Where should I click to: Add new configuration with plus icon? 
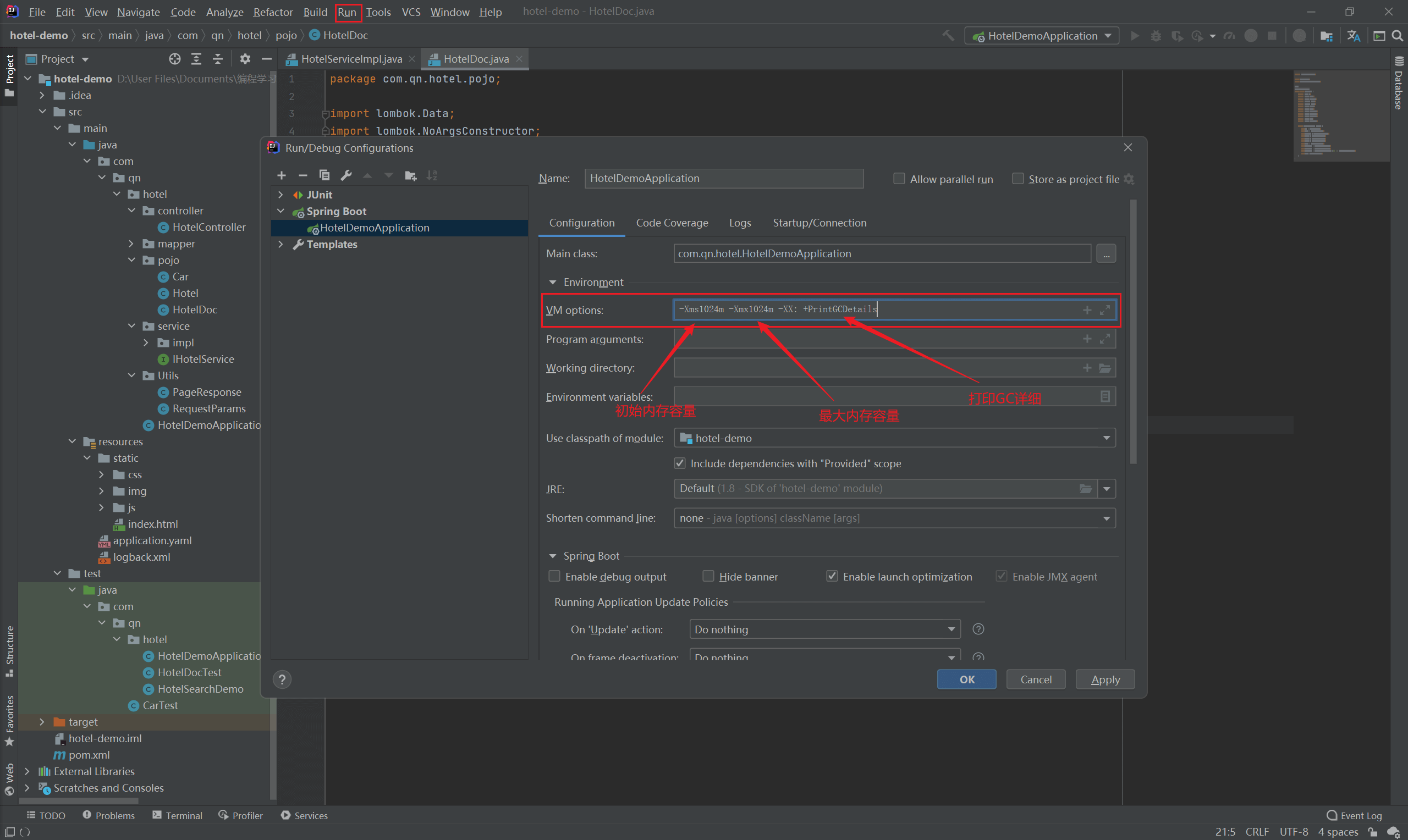(x=282, y=175)
